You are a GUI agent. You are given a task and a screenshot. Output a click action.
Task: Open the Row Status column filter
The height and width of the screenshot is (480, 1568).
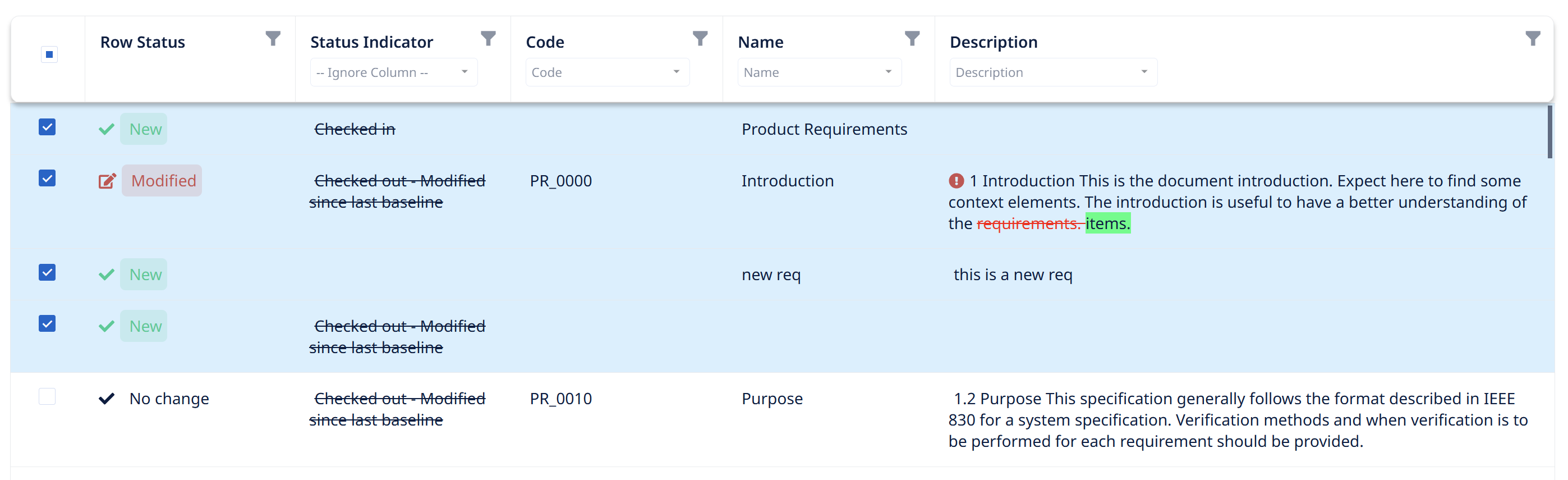273,39
